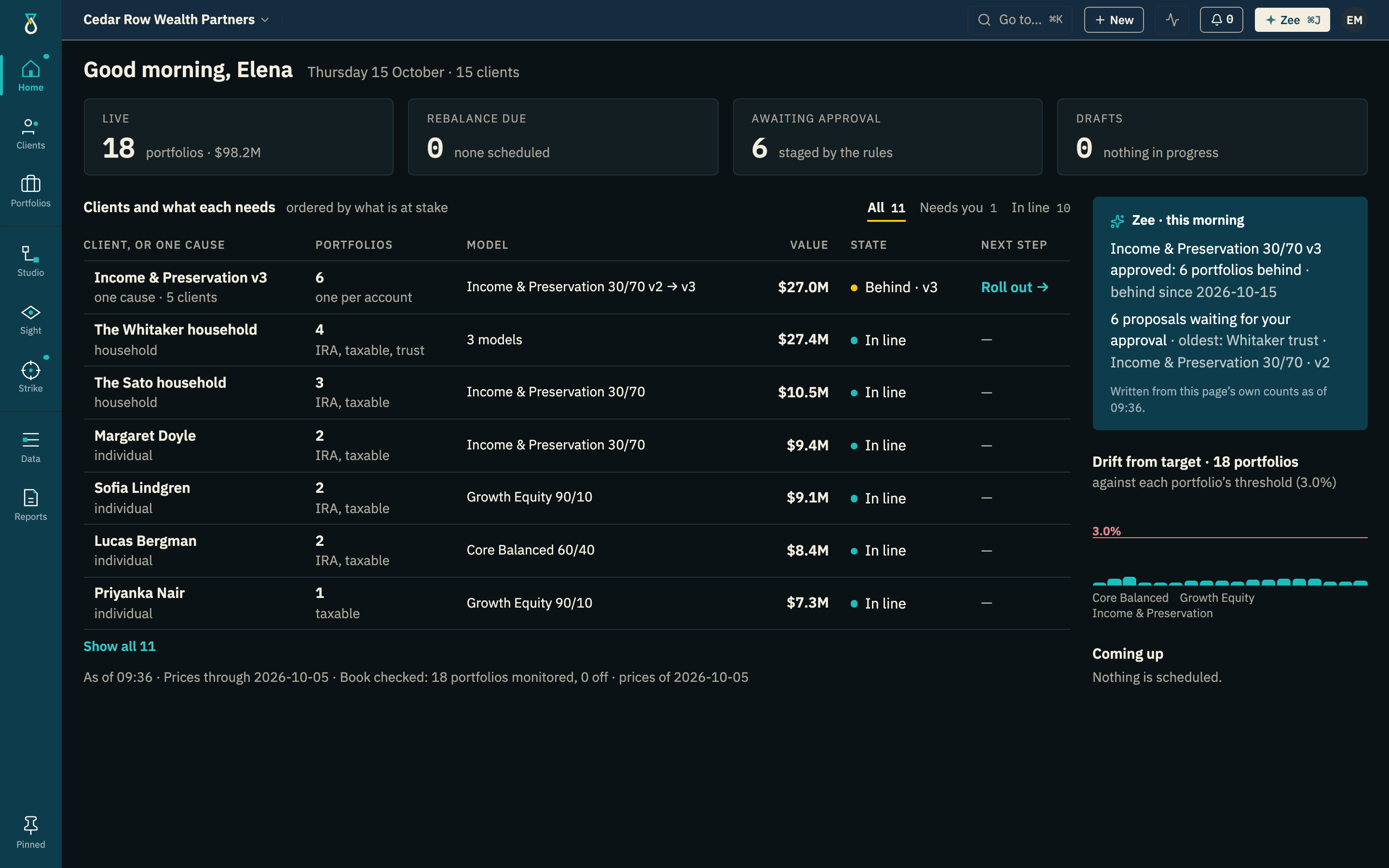Open The Whitaker household row
This screenshot has width=1389, height=868.
tap(577, 340)
